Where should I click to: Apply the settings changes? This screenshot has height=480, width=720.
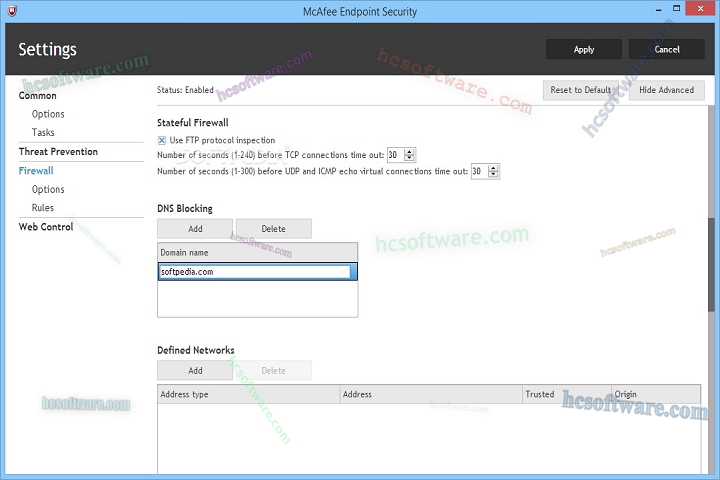[x=584, y=49]
